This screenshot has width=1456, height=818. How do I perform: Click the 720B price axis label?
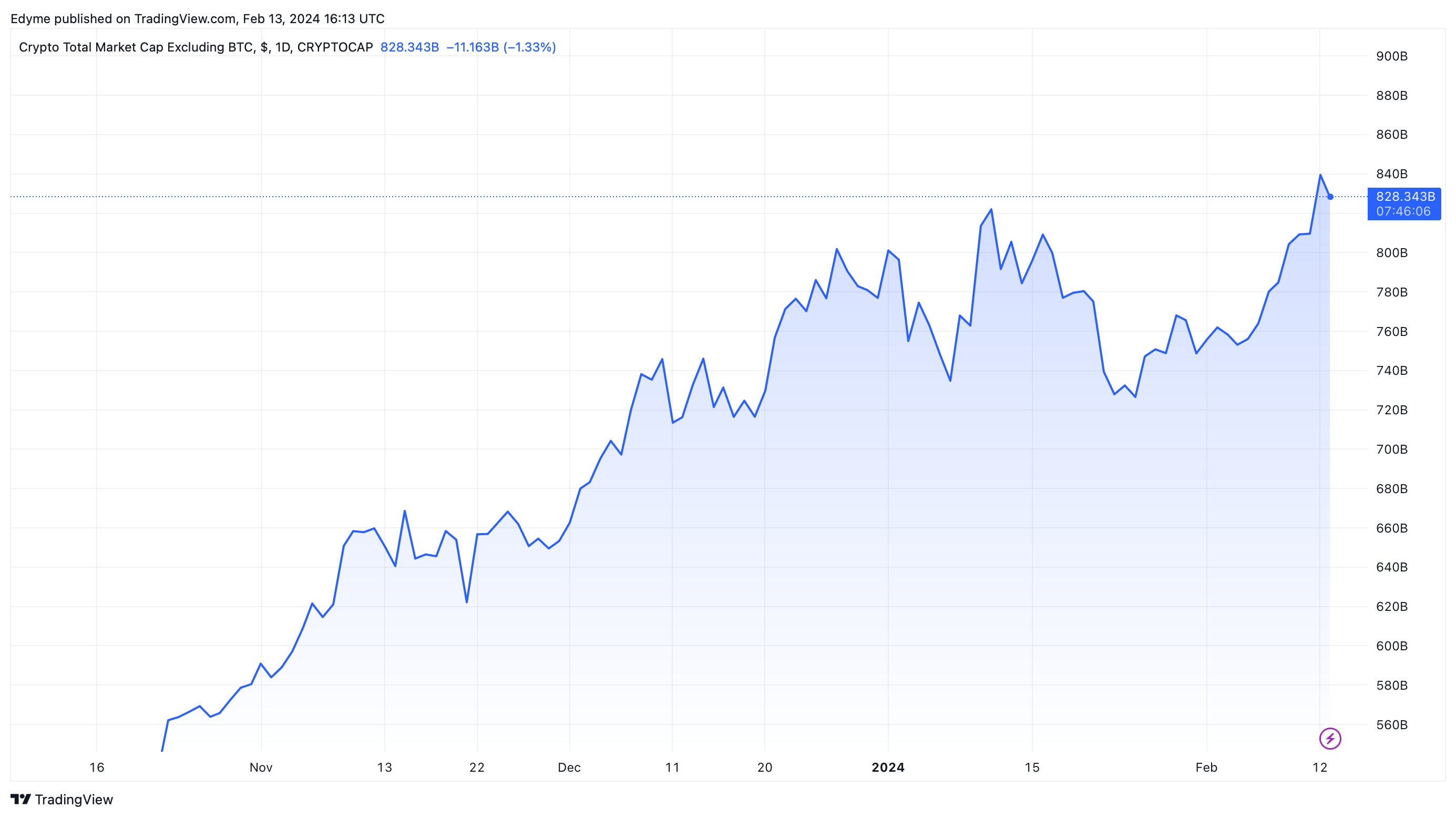pyautogui.click(x=1391, y=410)
